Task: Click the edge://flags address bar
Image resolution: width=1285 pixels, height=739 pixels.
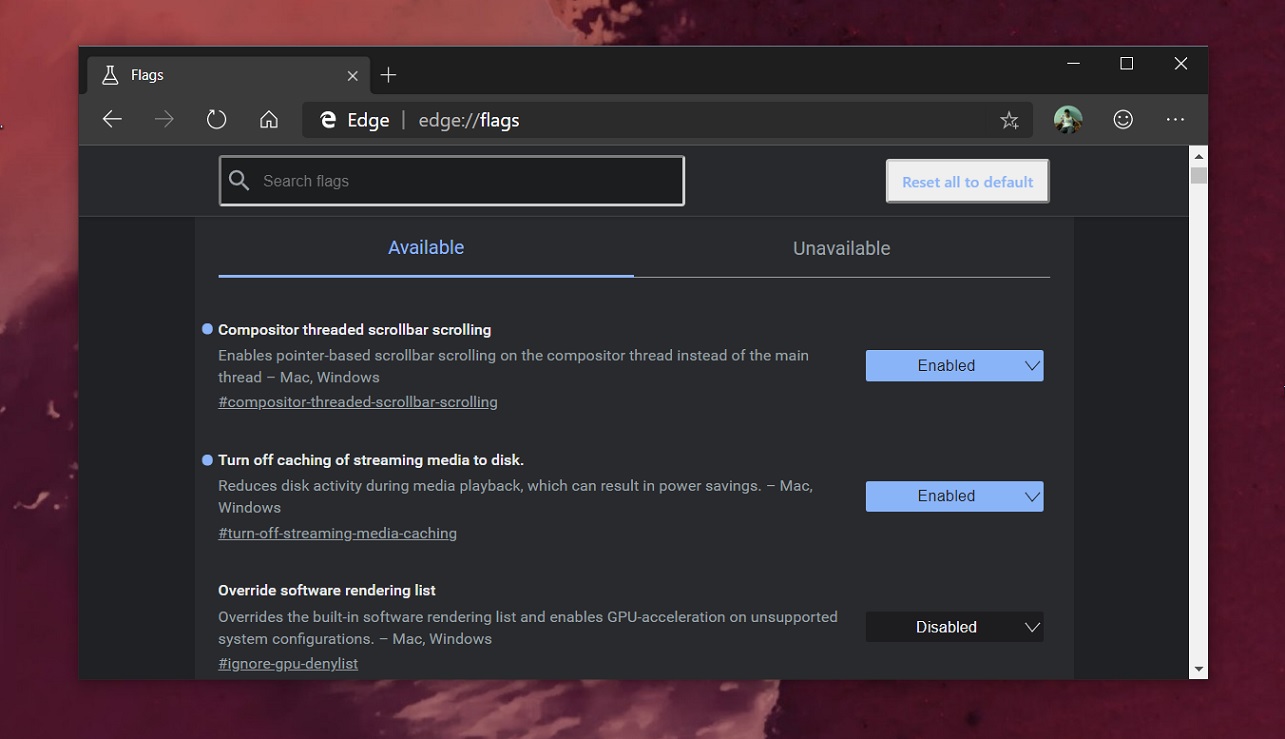Action: (668, 120)
